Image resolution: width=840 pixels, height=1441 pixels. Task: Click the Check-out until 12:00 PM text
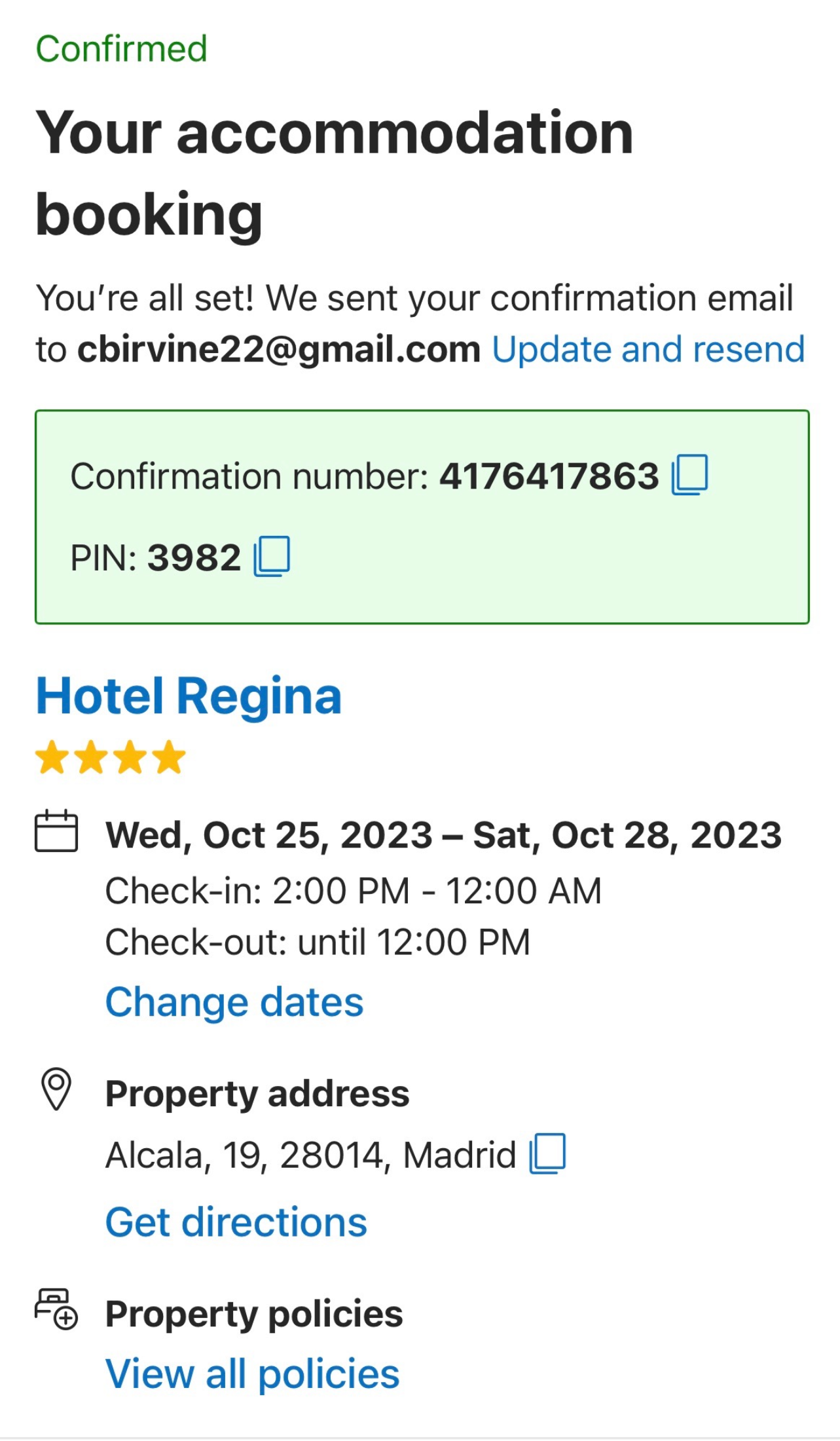tap(318, 943)
